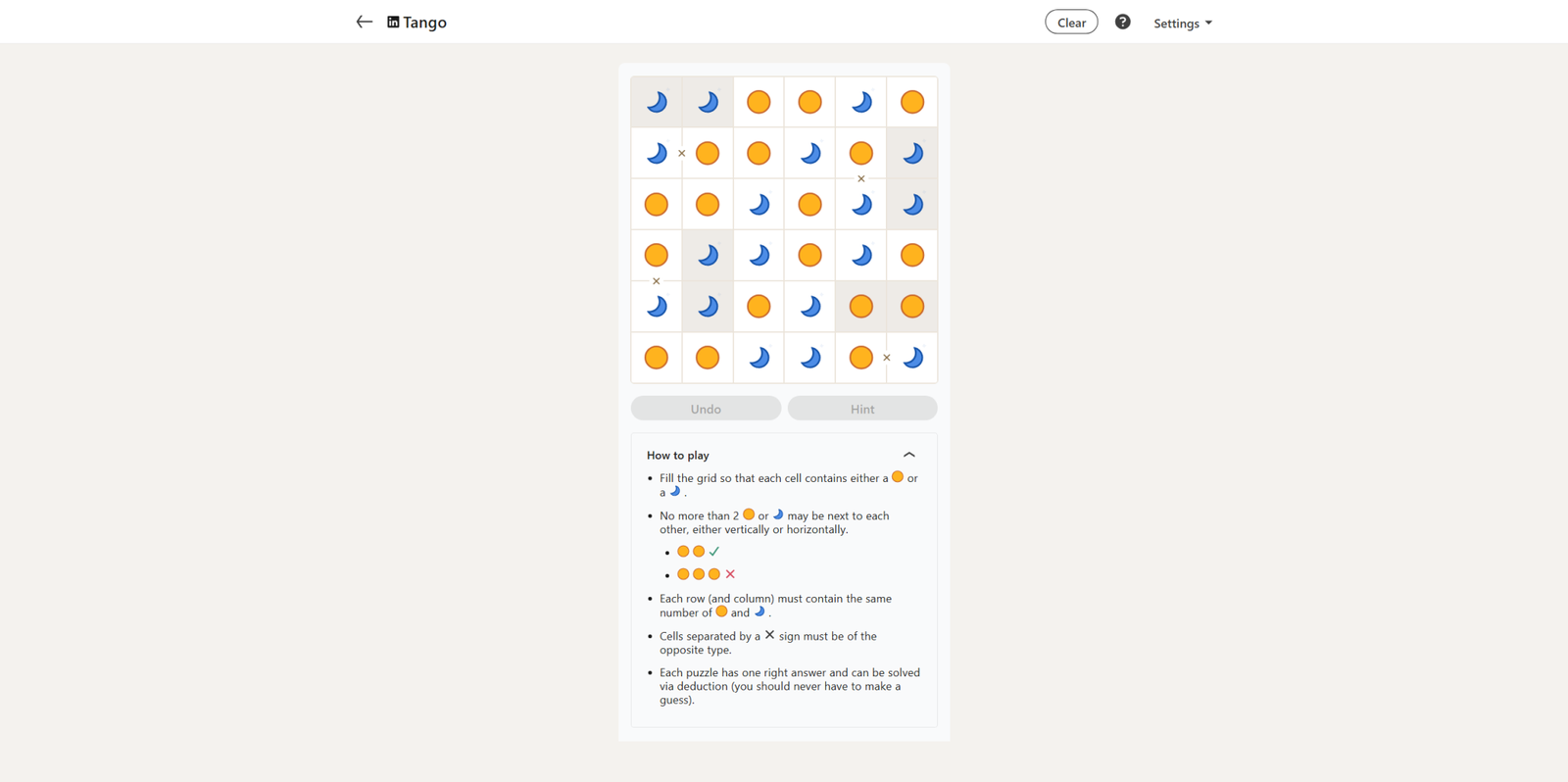
Task: Click the moon in the bottom-right grid cell
Action: (x=912, y=358)
